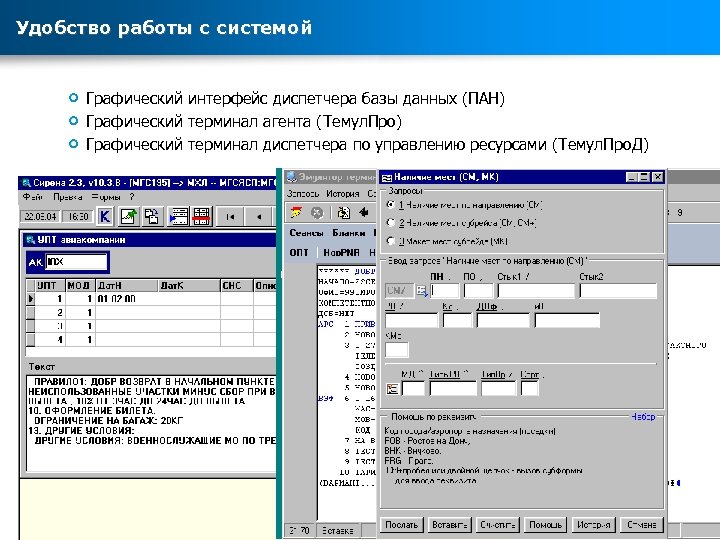
Task: Click the Стык2 input field
Action: tap(619, 291)
